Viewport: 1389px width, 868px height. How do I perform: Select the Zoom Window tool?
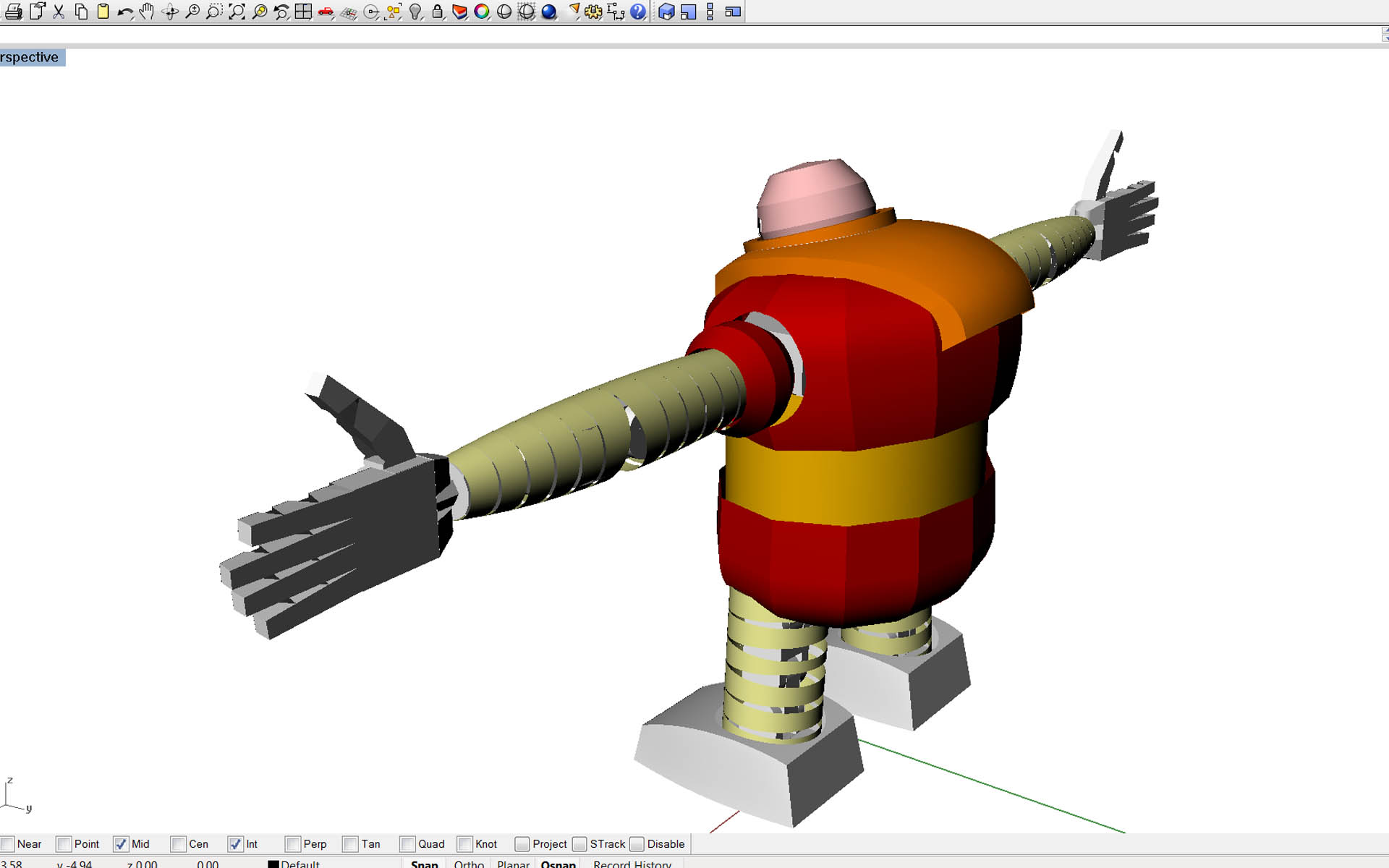click(x=214, y=12)
